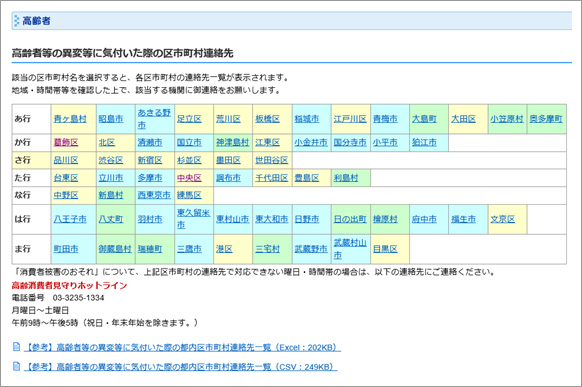Select the 目黒区 link
Viewport: 582px width, 387px height.
tap(385, 249)
